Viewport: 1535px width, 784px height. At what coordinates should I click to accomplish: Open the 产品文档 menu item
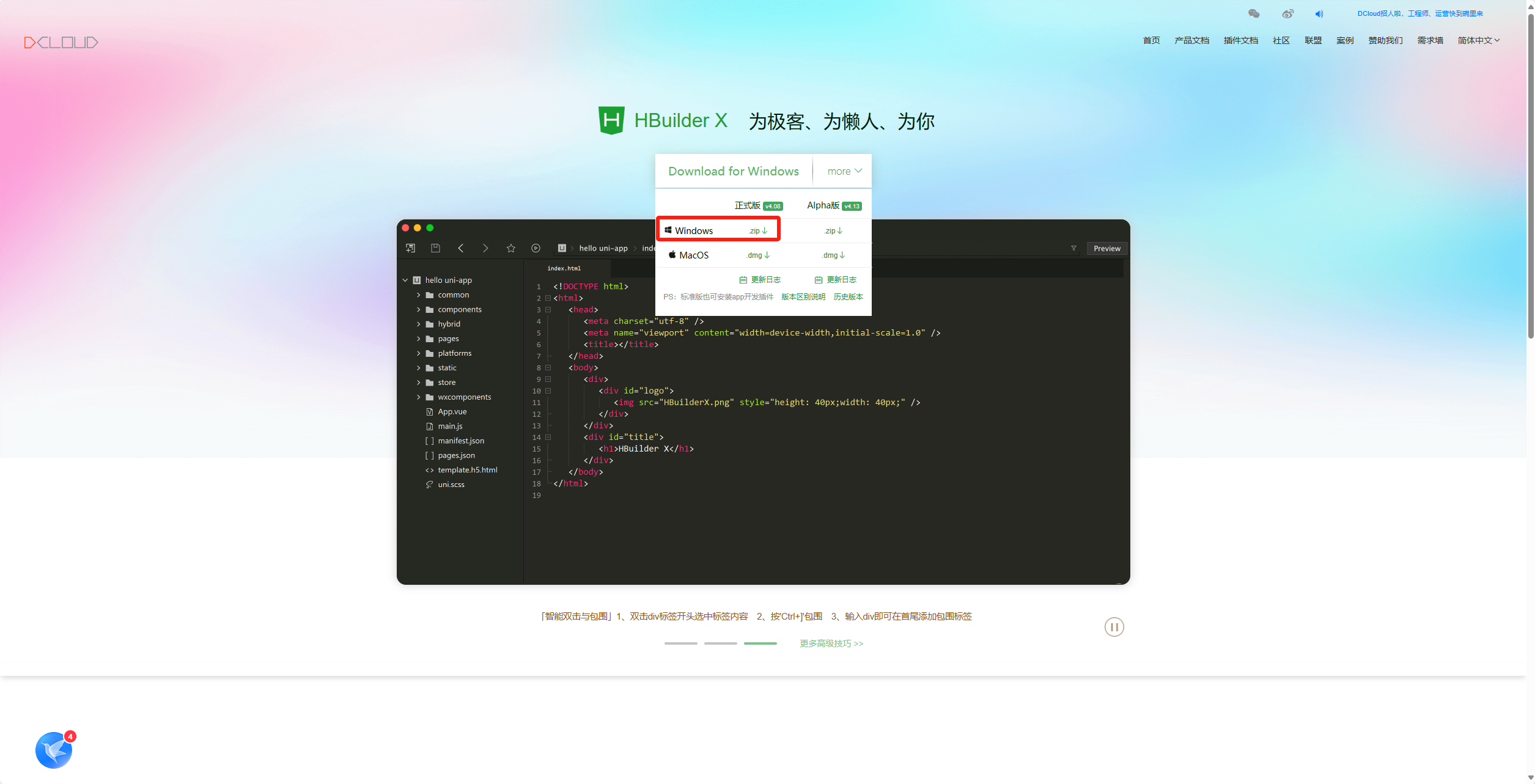point(1191,41)
